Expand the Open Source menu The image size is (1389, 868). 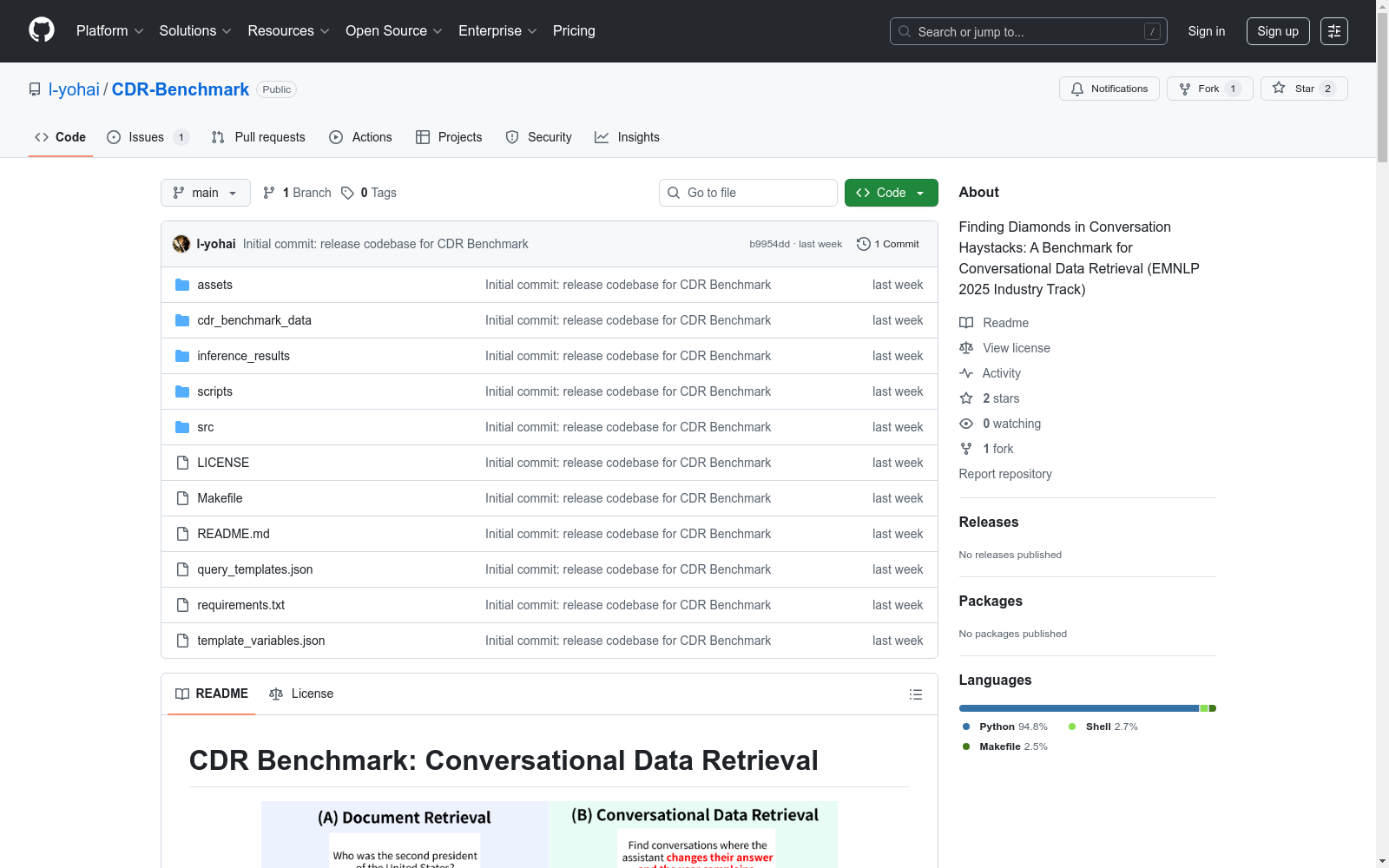click(394, 31)
